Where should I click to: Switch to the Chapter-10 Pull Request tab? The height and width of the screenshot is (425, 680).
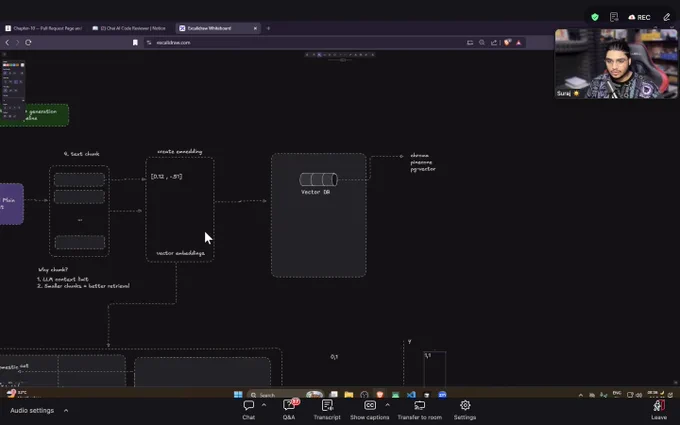(x=43, y=28)
